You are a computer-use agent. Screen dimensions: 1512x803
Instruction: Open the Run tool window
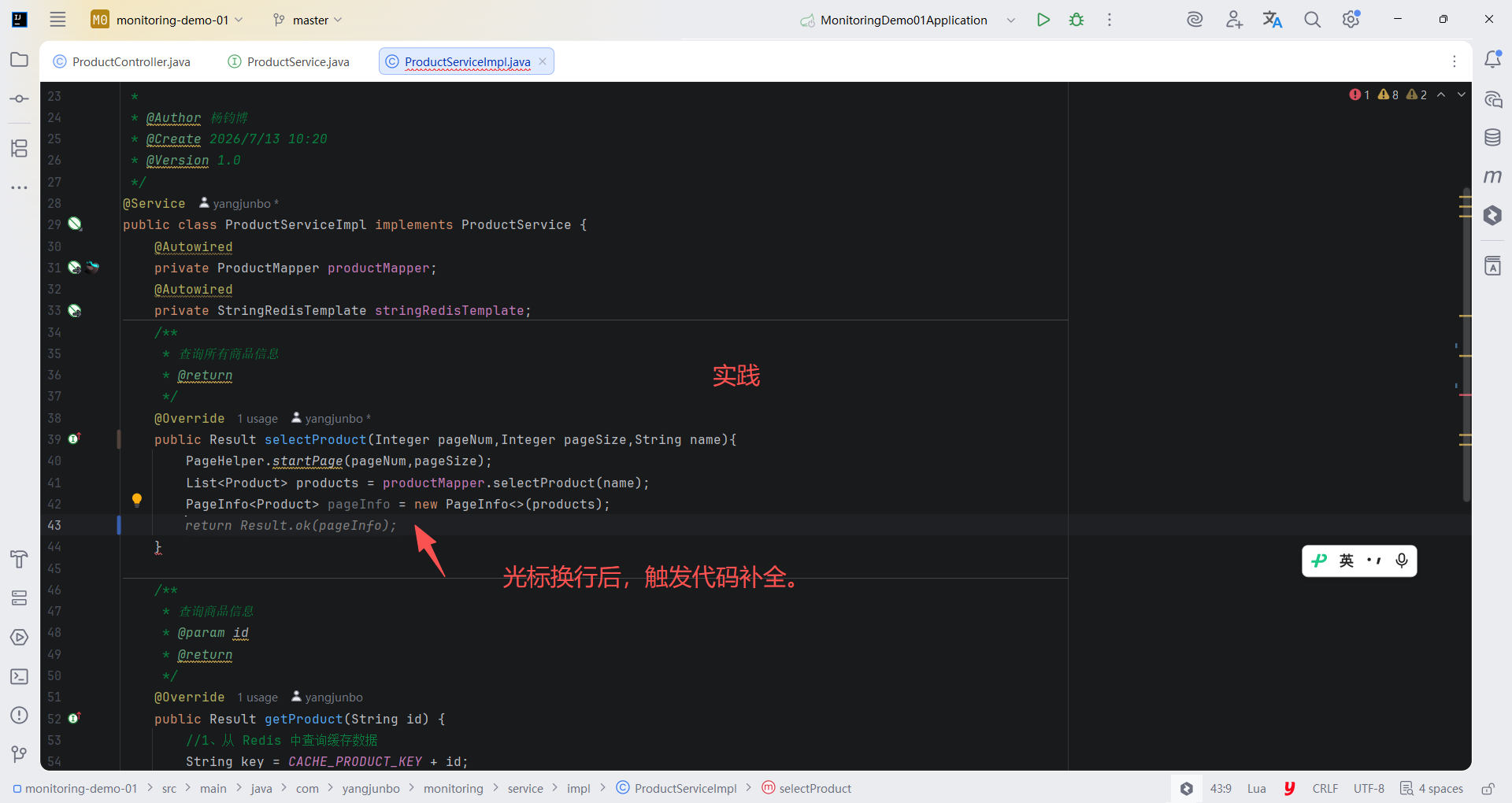tap(20, 637)
